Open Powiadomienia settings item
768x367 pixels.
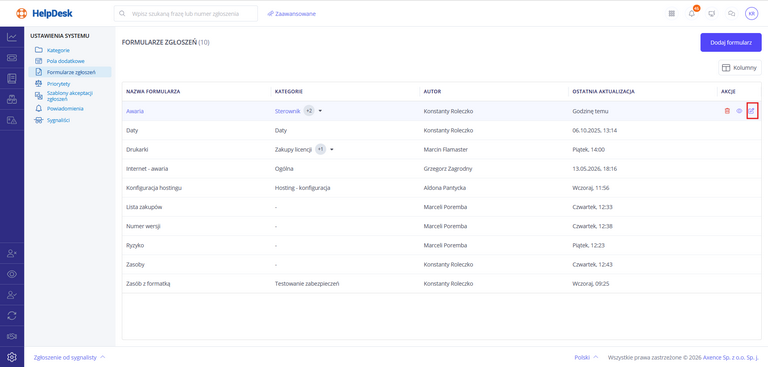point(65,108)
